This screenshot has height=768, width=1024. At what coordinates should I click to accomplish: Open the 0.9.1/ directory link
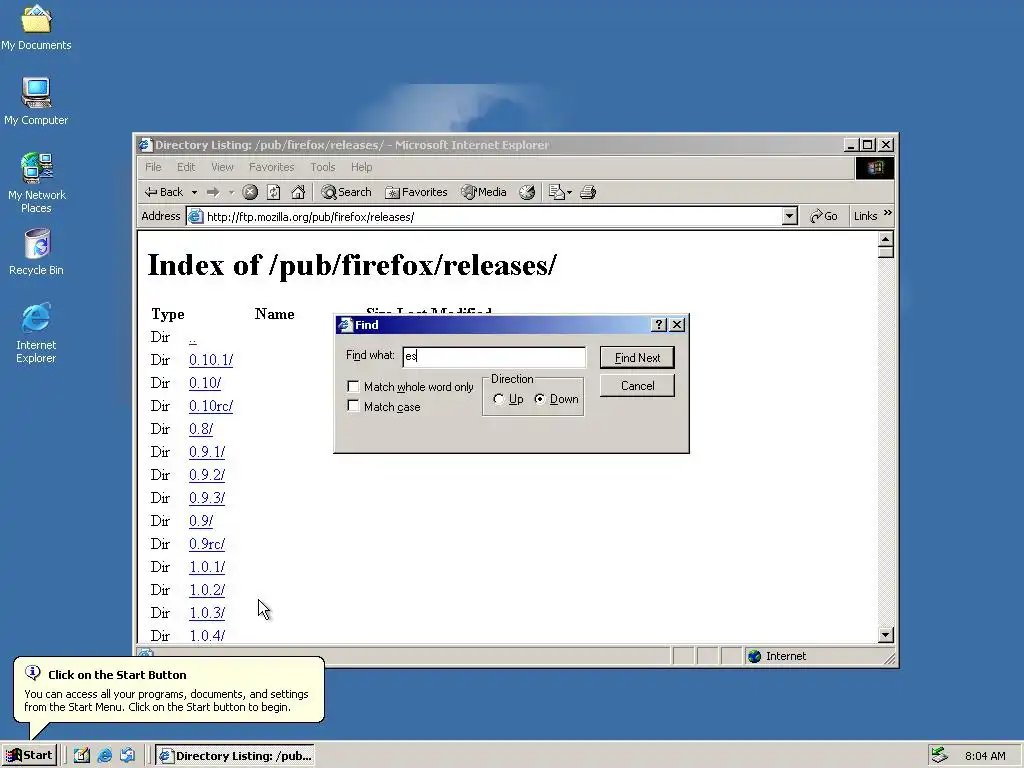coord(207,452)
